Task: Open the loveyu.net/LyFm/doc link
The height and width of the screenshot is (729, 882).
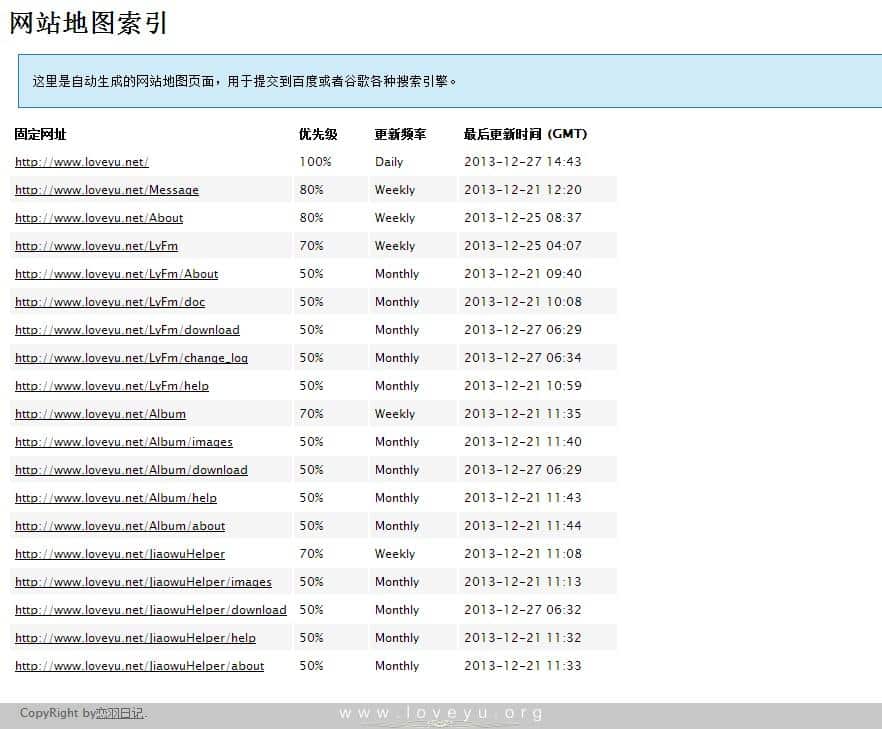Action: click(110, 302)
